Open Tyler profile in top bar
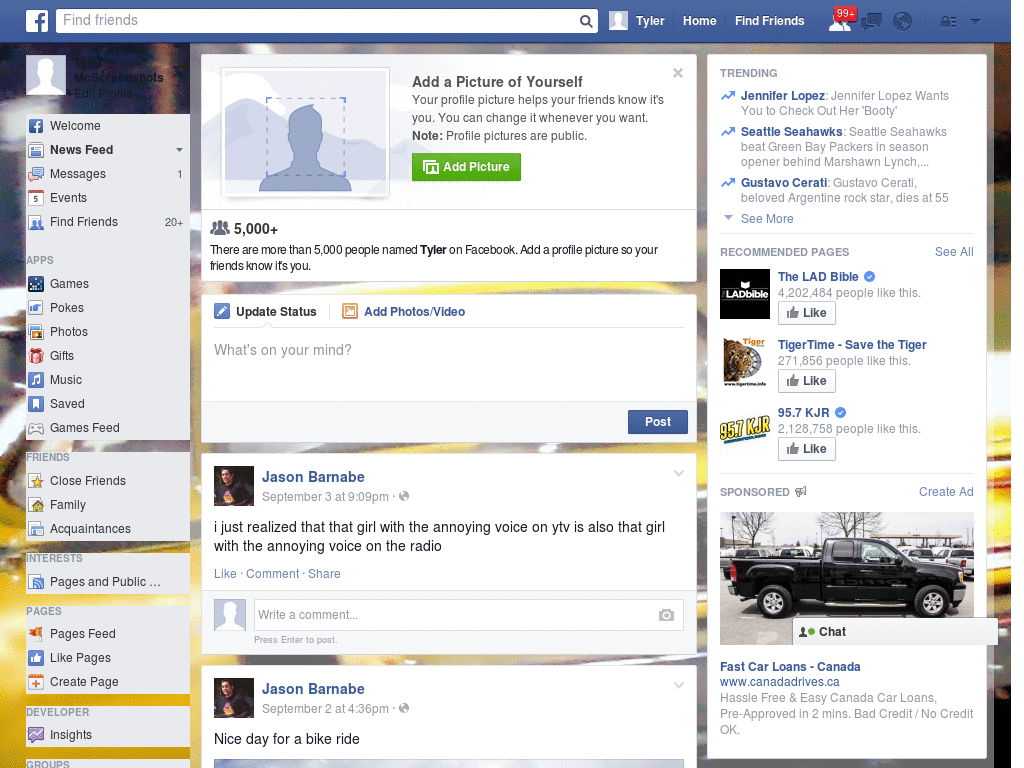Screen dimensions: 1024x768 click(x=637, y=21)
